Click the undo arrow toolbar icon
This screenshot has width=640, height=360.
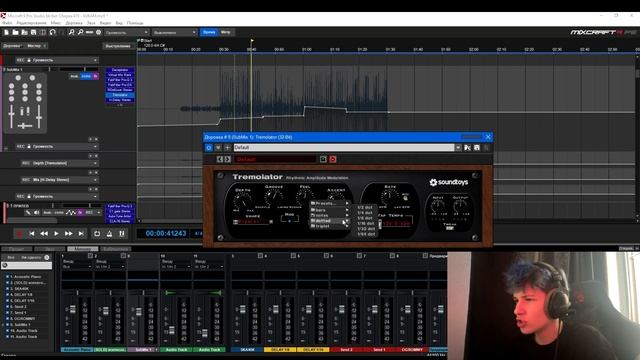pyautogui.click(x=53, y=32)
